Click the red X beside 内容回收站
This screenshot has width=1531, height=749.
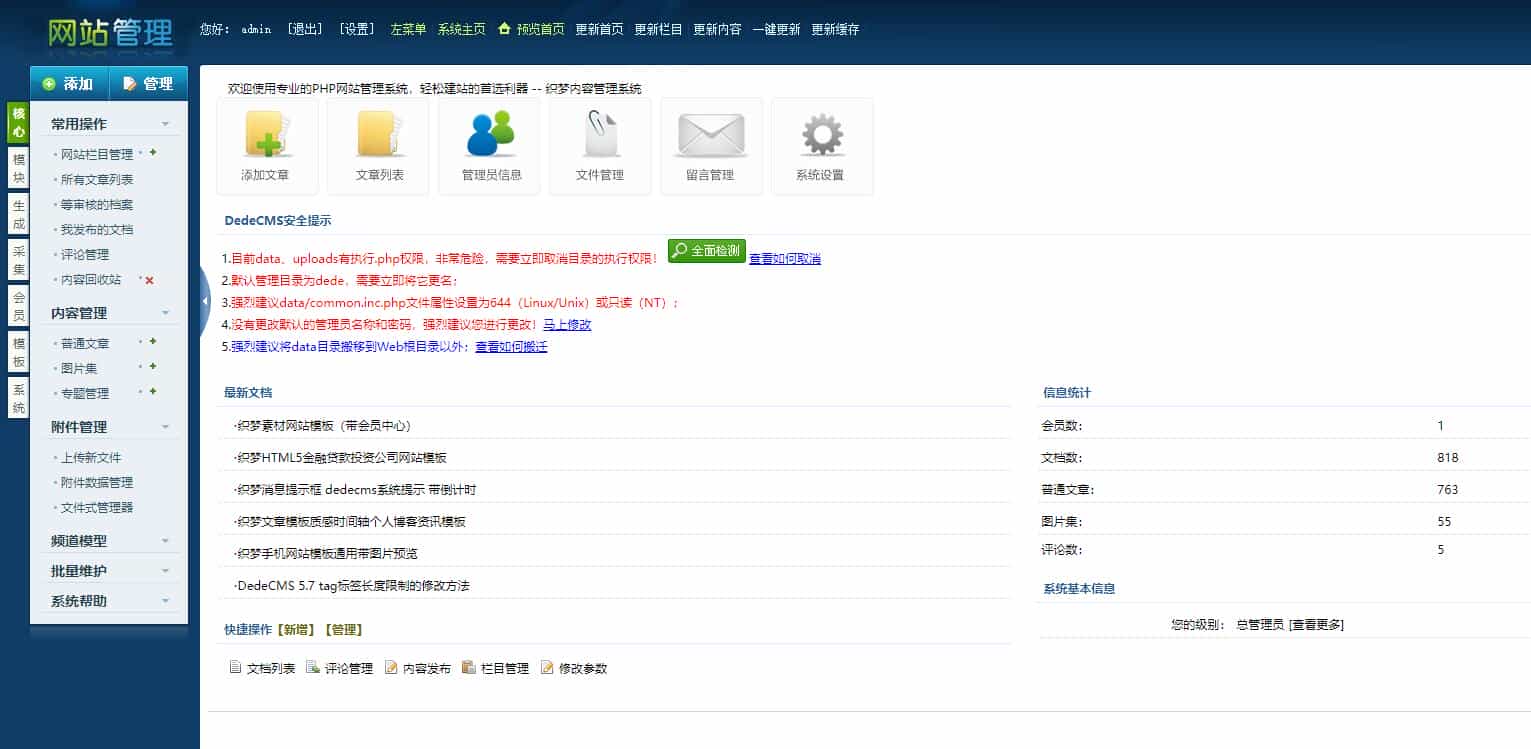pos(152,279)
